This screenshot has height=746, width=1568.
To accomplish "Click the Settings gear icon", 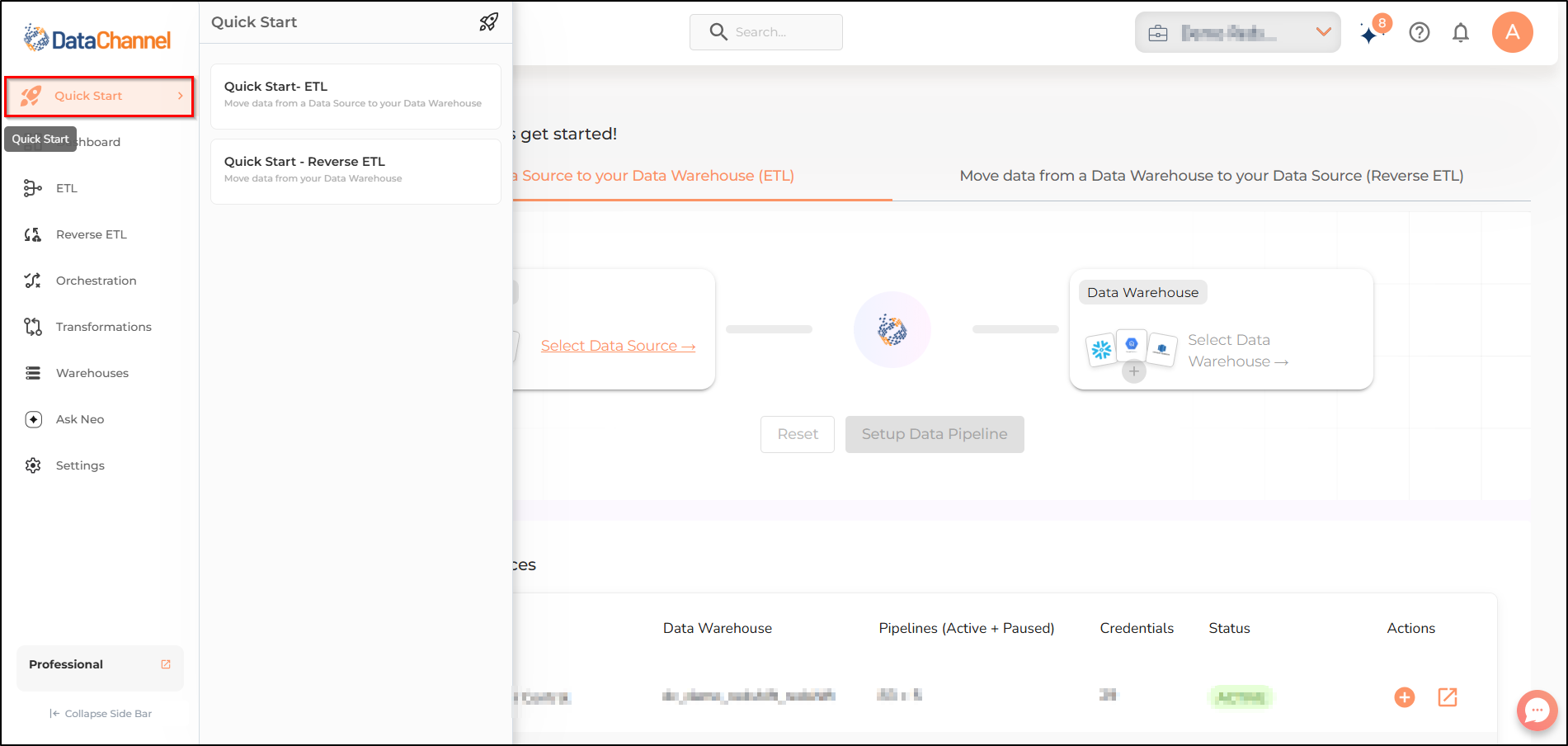I will point(33,465).
